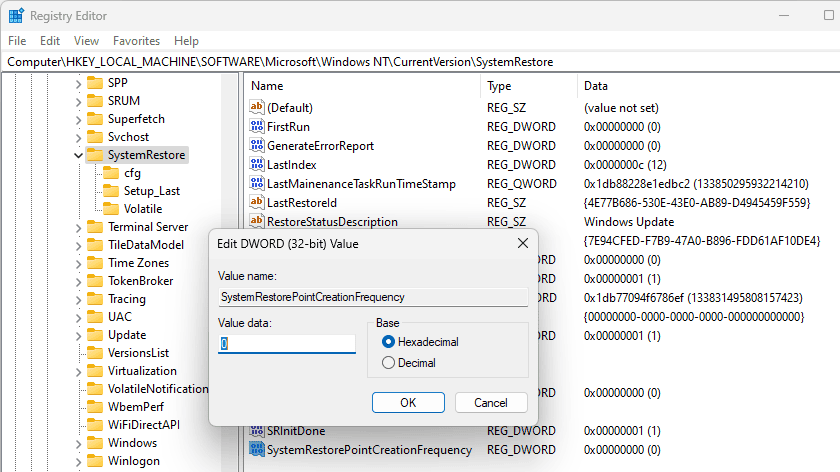Collapse the SystemRestore tree node
The image size is (840, 472).
[x=79, y=155]
